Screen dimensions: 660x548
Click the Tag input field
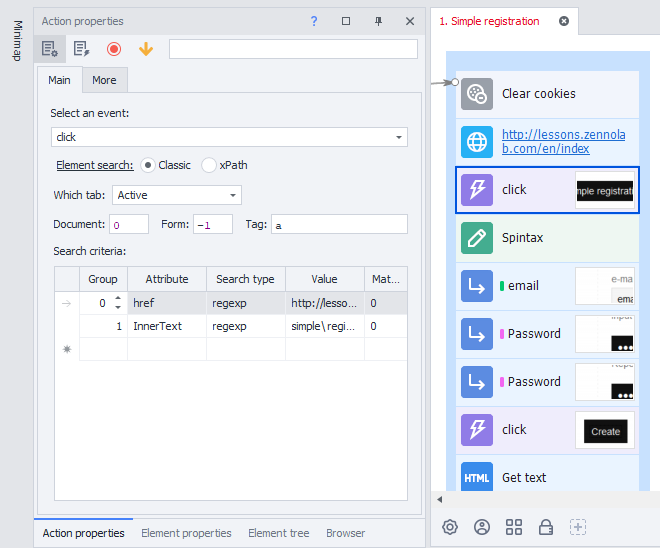[x=339, y=225]
